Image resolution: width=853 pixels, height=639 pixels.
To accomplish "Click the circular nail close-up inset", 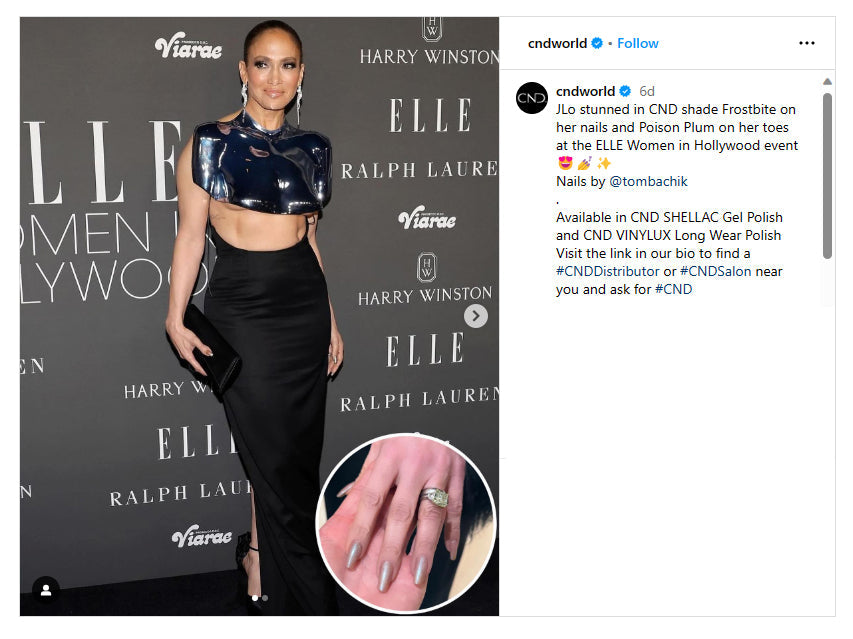I will pos(406,523).
